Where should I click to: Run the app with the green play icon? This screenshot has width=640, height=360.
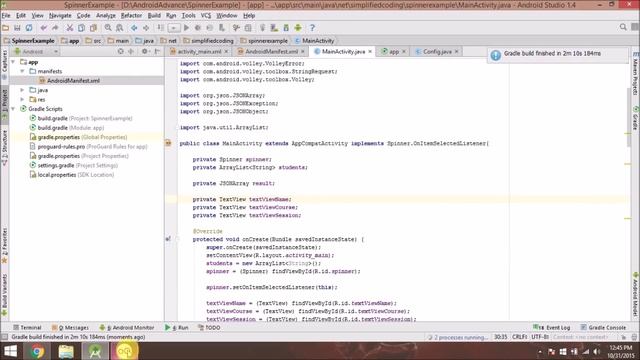[x=186, y=28]
